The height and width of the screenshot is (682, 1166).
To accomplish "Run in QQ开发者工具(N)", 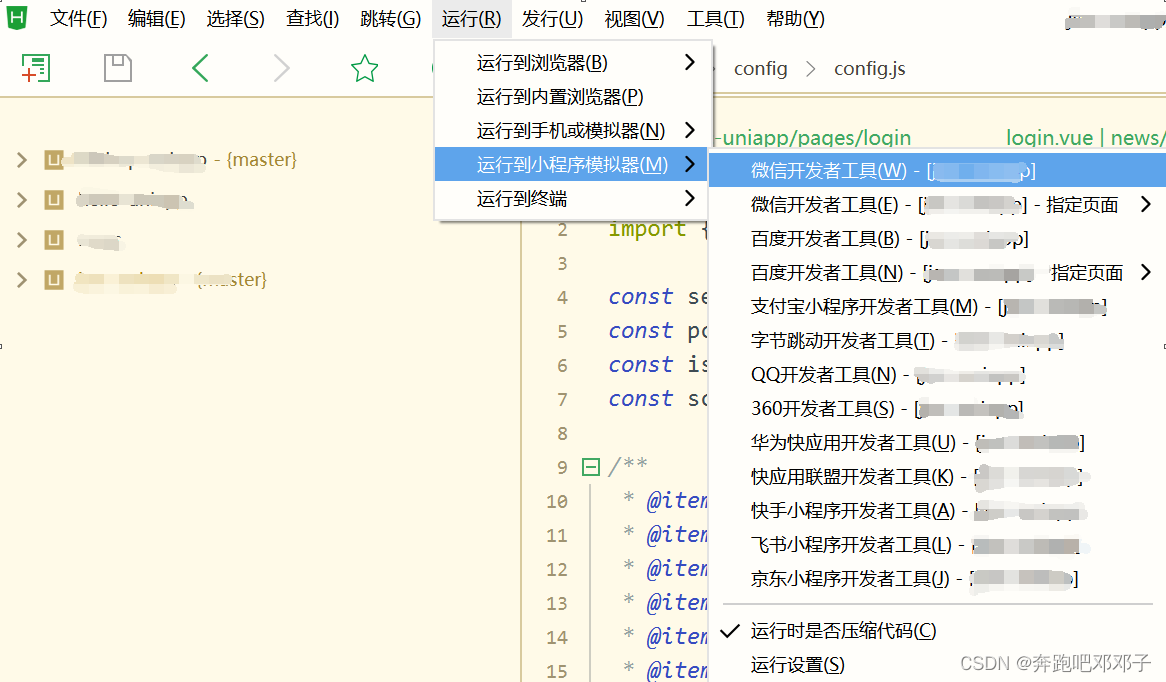I will [x=937, y=375].
